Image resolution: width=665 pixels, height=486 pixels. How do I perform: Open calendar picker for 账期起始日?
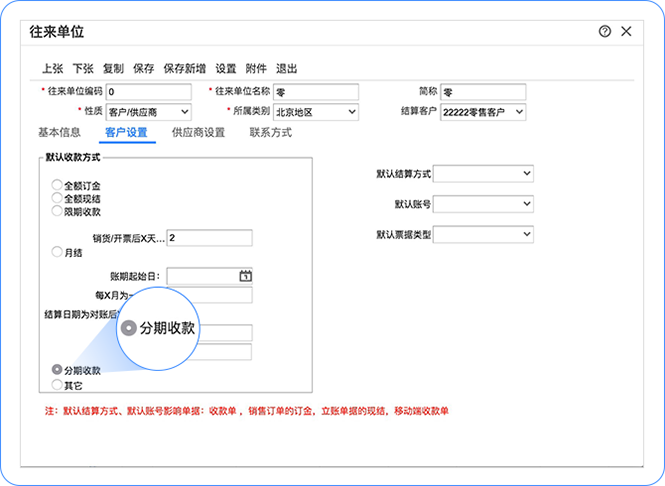246,276
